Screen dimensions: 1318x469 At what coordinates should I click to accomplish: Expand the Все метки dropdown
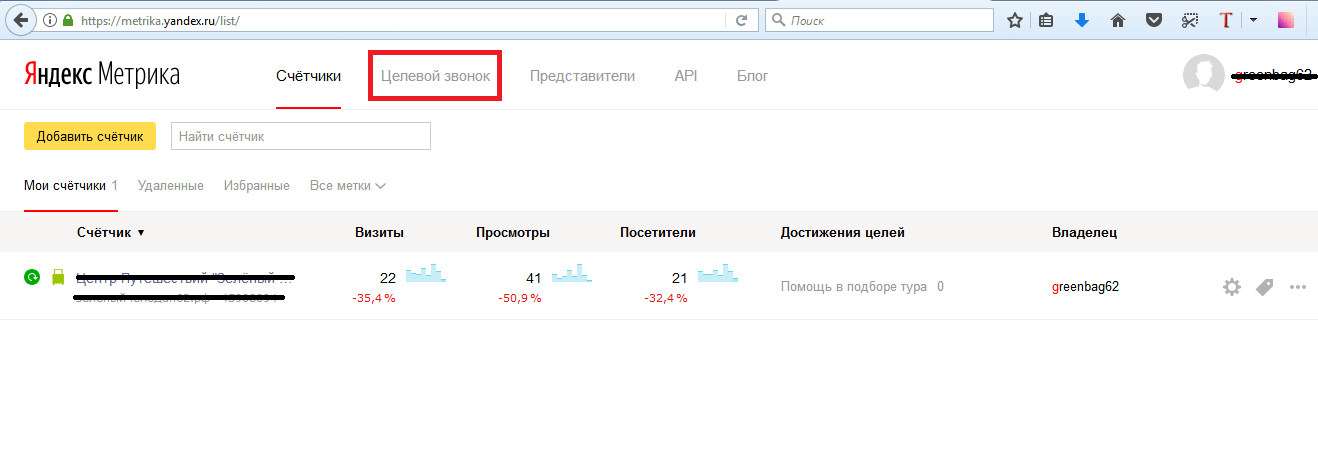(348, 186)
